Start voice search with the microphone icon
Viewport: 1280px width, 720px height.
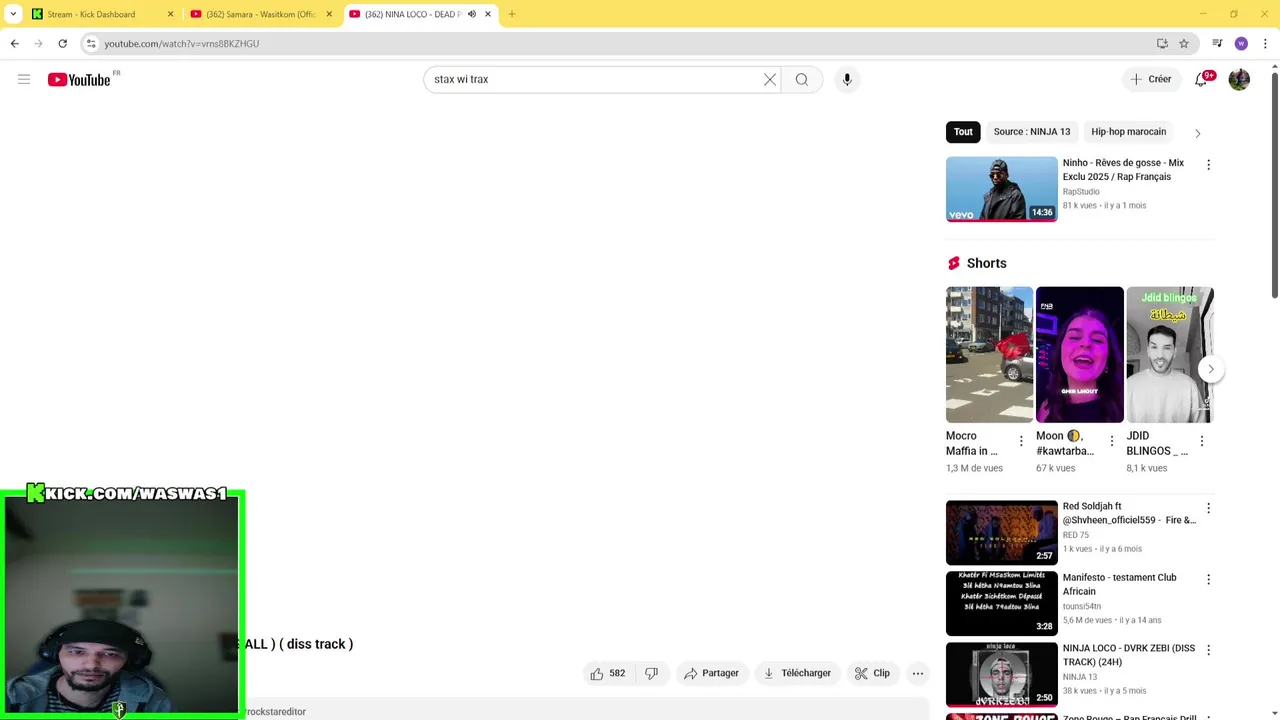[847, 79]
